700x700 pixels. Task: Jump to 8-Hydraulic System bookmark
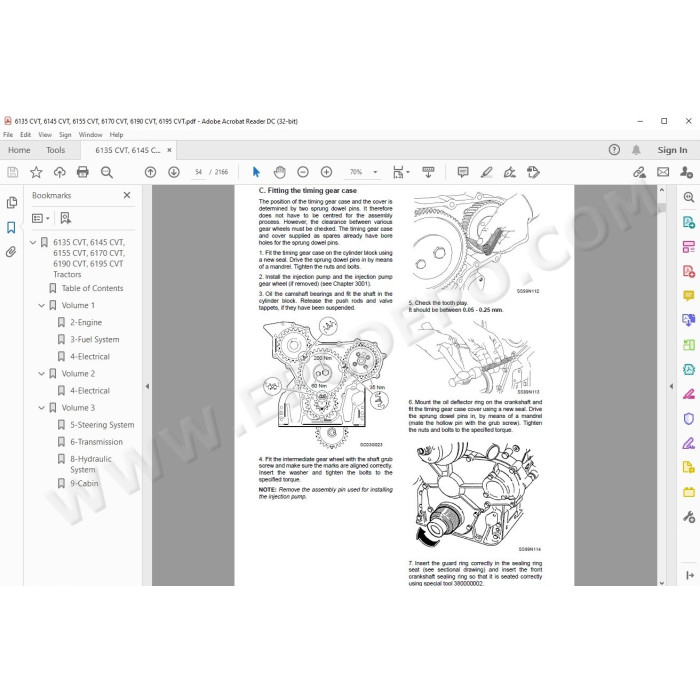91,464
